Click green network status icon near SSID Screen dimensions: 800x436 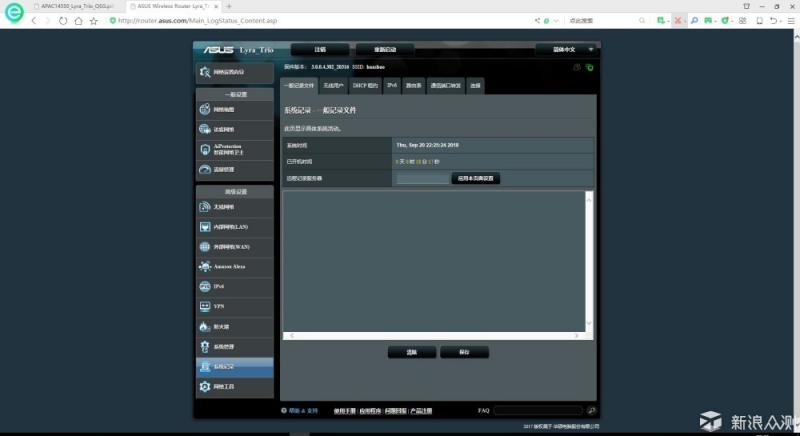click(589, 67)
